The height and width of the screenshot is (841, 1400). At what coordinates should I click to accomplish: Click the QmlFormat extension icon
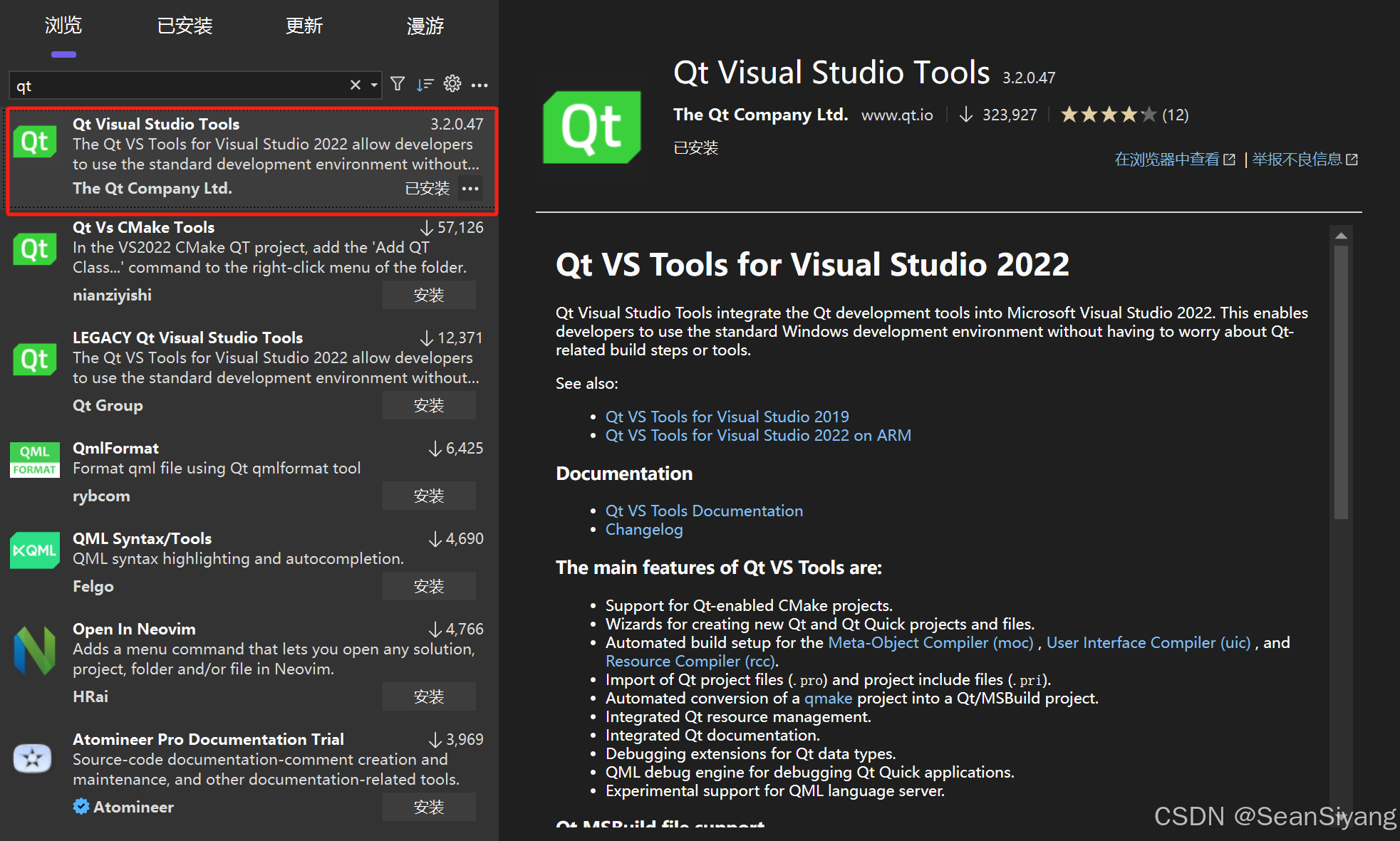point(35,460)
